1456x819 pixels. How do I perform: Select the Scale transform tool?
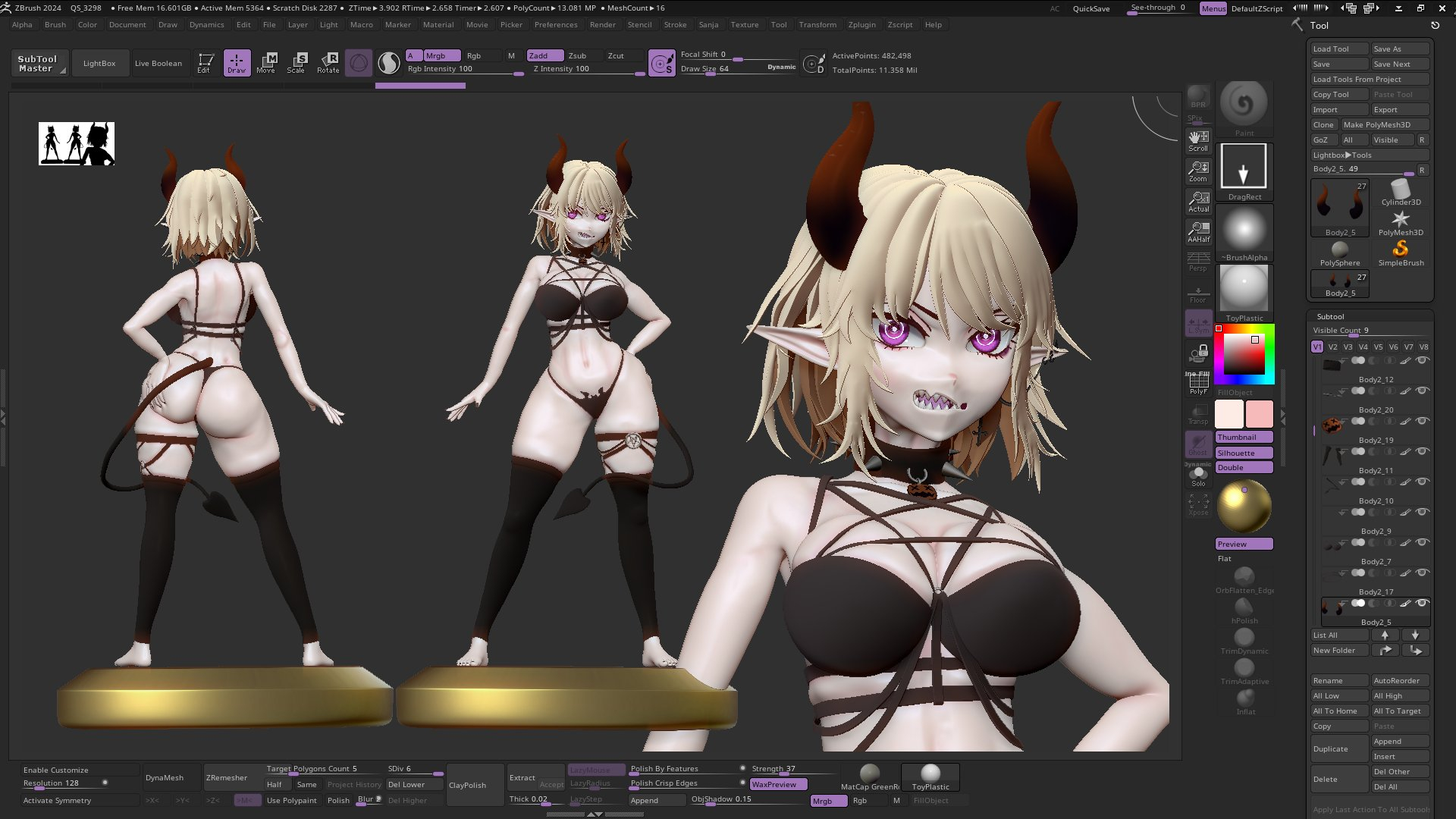click(296, 63)
